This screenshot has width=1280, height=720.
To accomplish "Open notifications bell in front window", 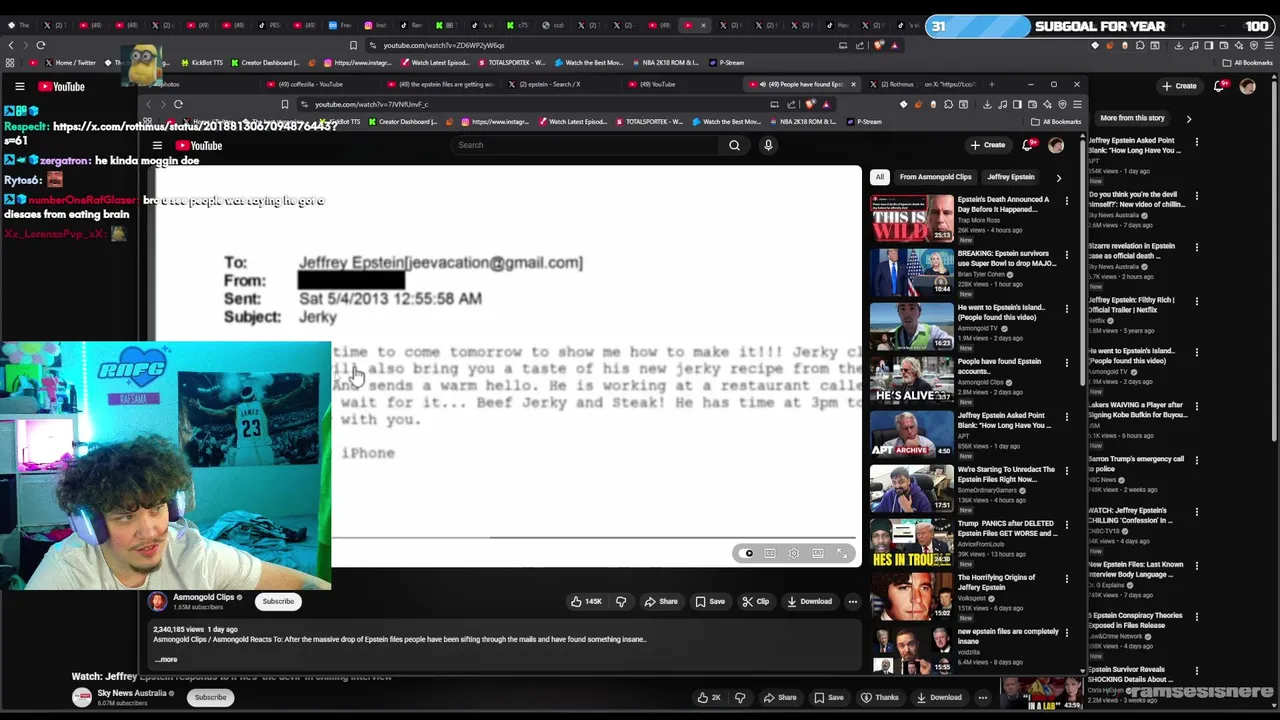I will pyautogui.click(x=1027, y=145).
